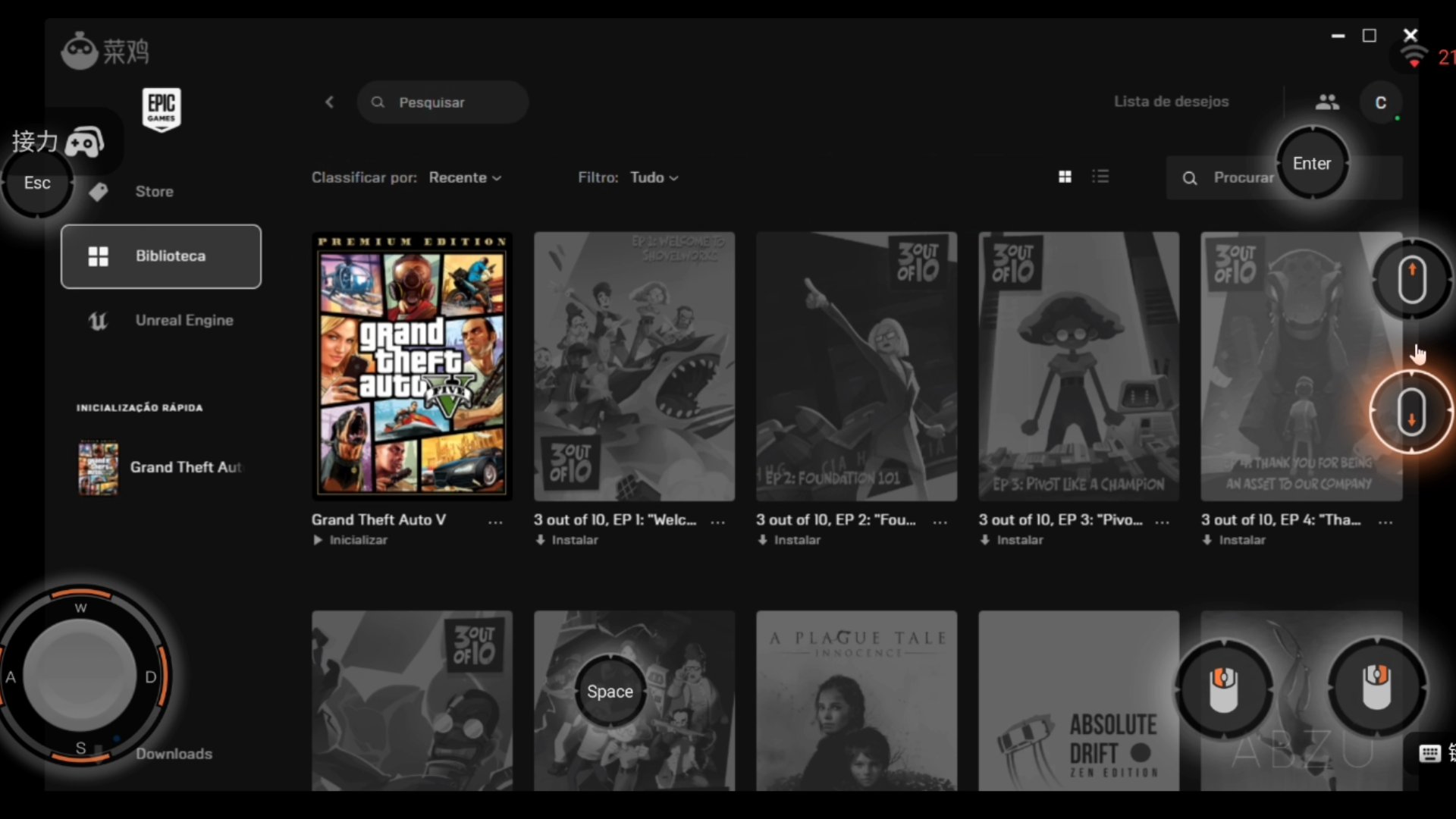Go back with the left arrow
This screenshot has height=819, width=1456.
[329, 102]
